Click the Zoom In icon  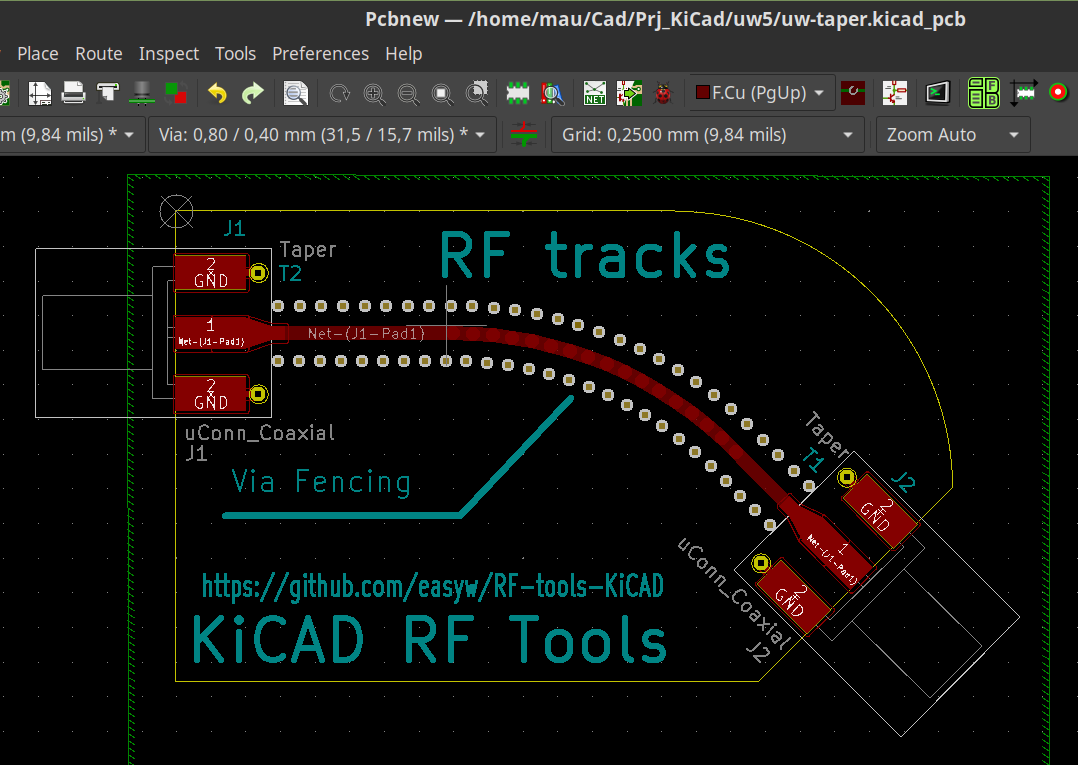coord(374,94)
